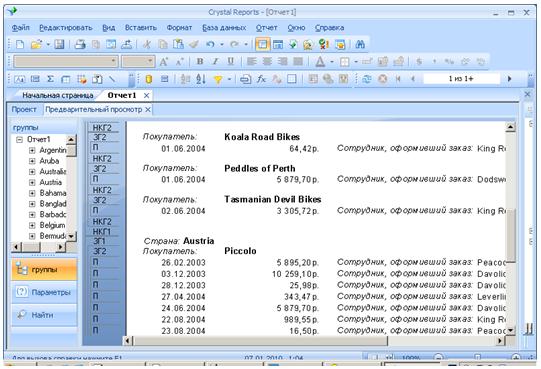Save the report with the floppy disk icon
This screenshot has width=541, height=369.
coord(59,45)
